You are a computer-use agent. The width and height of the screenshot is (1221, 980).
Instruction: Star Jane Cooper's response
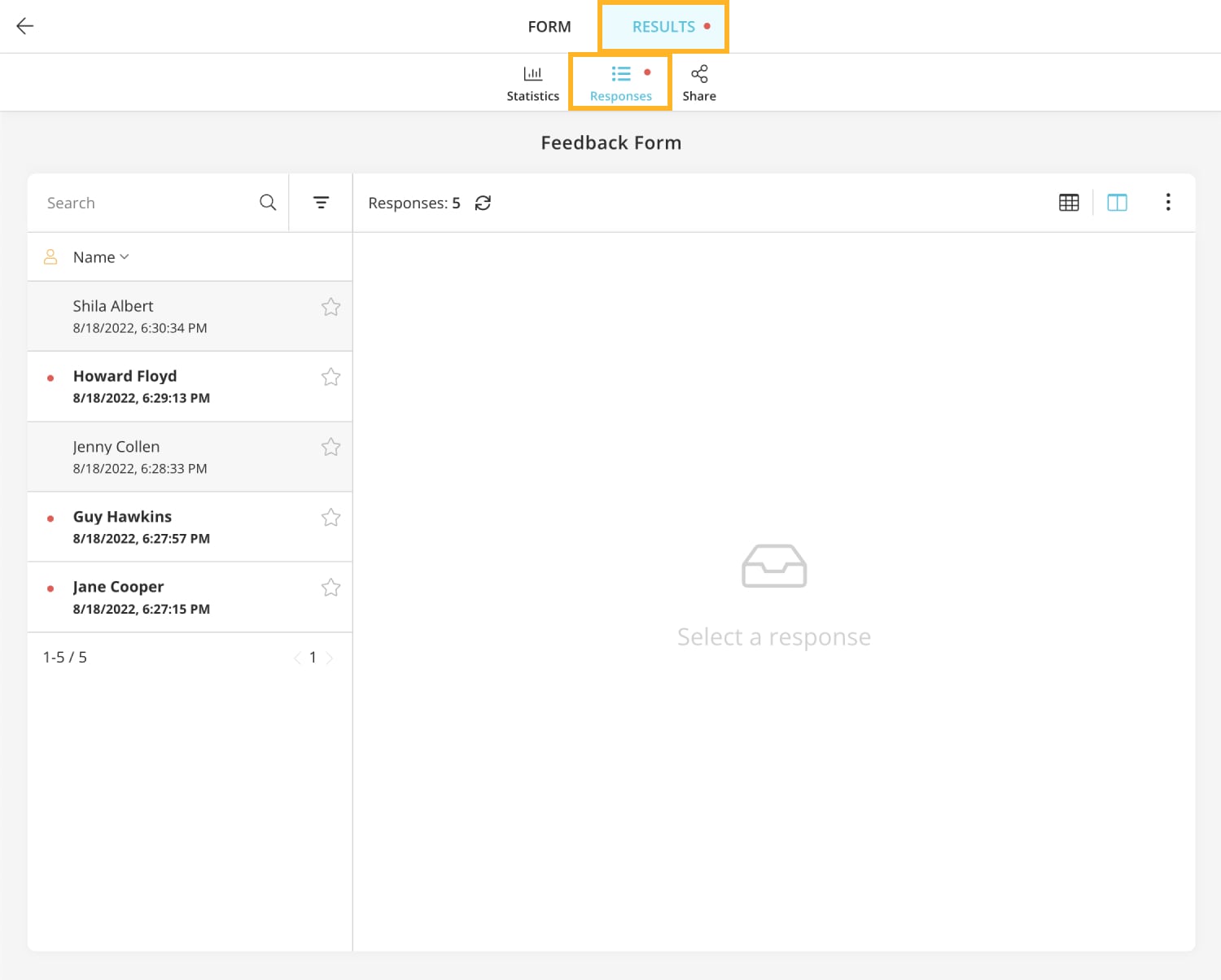(330, 587)
